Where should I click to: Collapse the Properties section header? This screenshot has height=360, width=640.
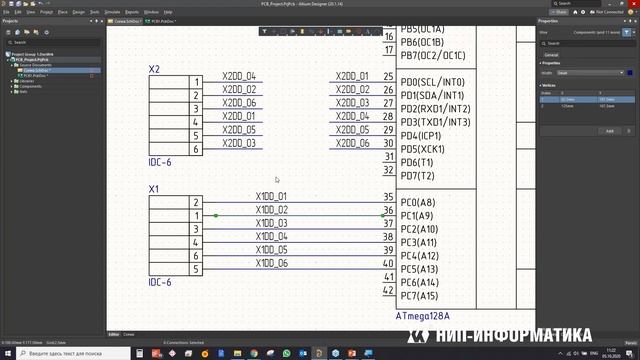click(550, 63)
